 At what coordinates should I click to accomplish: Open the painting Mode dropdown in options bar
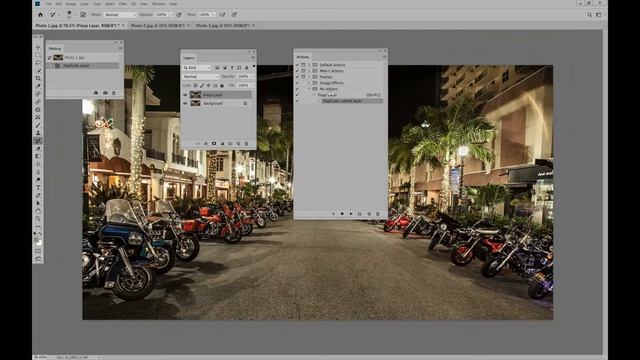pyautogui.click(x=120, y=15)
